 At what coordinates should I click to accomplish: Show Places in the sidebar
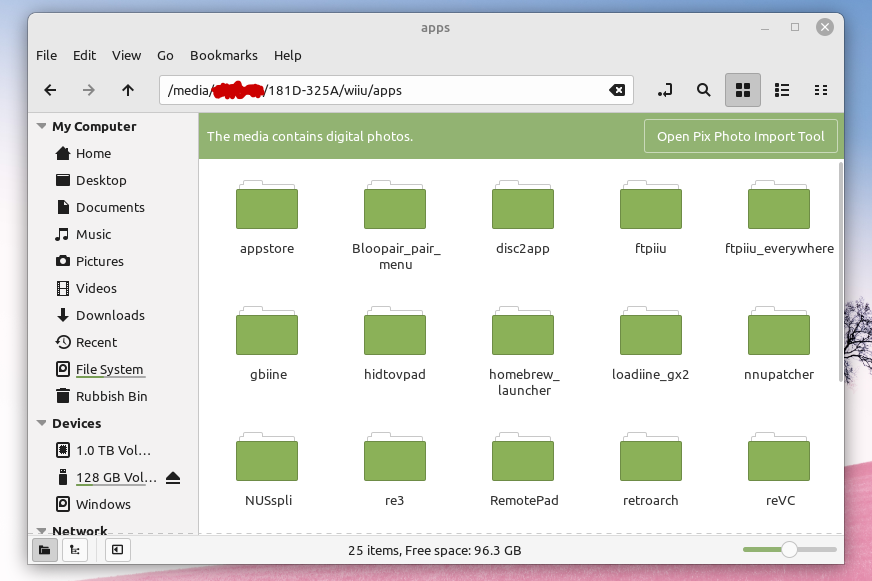pos(44,550)
